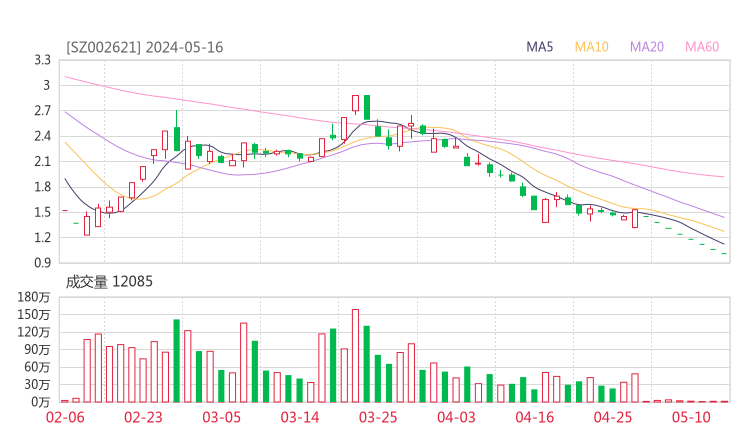Screen dimensions: 740x440
Task: Click the 03-05 date axis label
Action: tap(221, 417)
